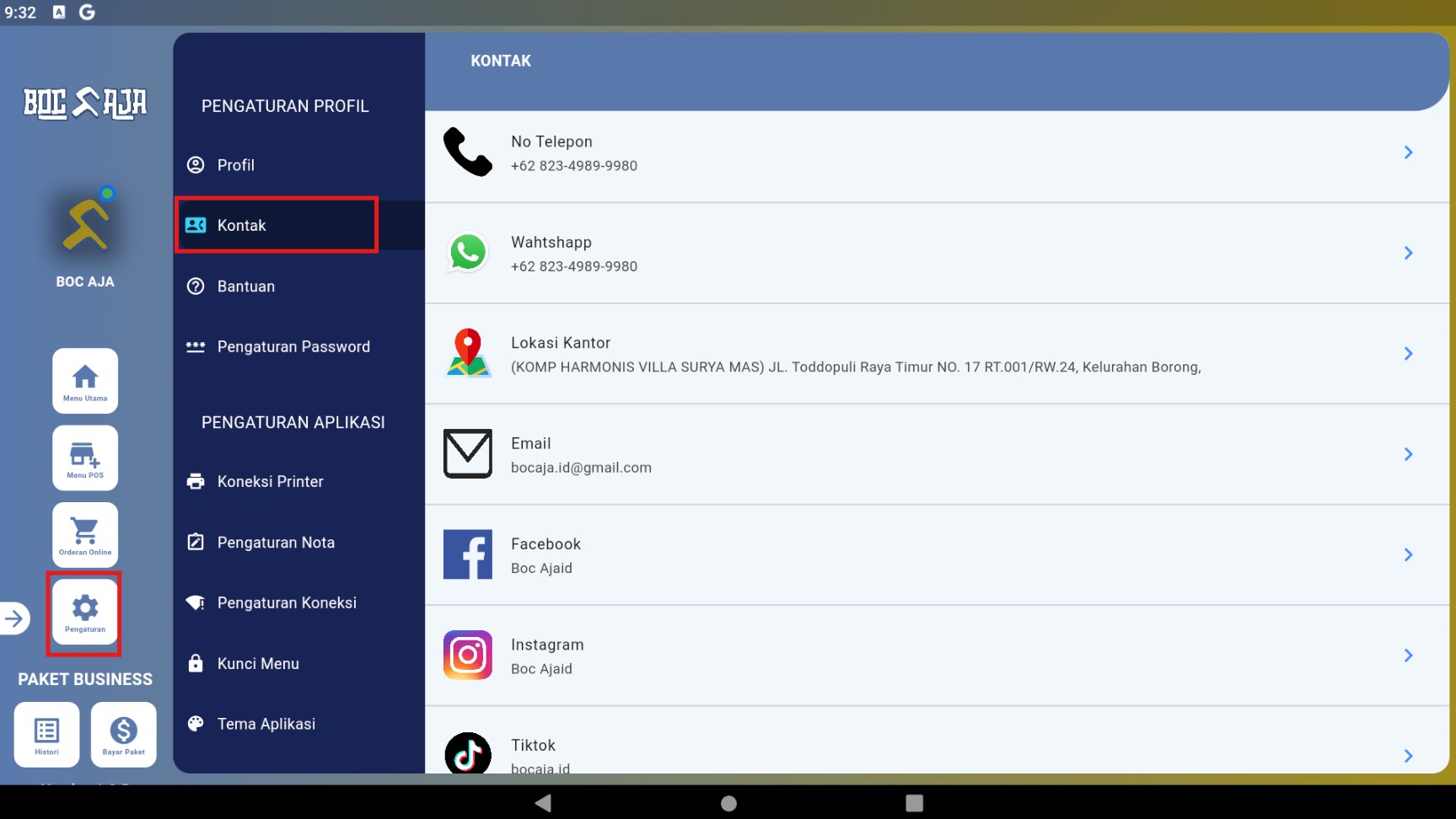Open Pengaturan Password menu item
1456x819 pixels.
pos(299,346)
